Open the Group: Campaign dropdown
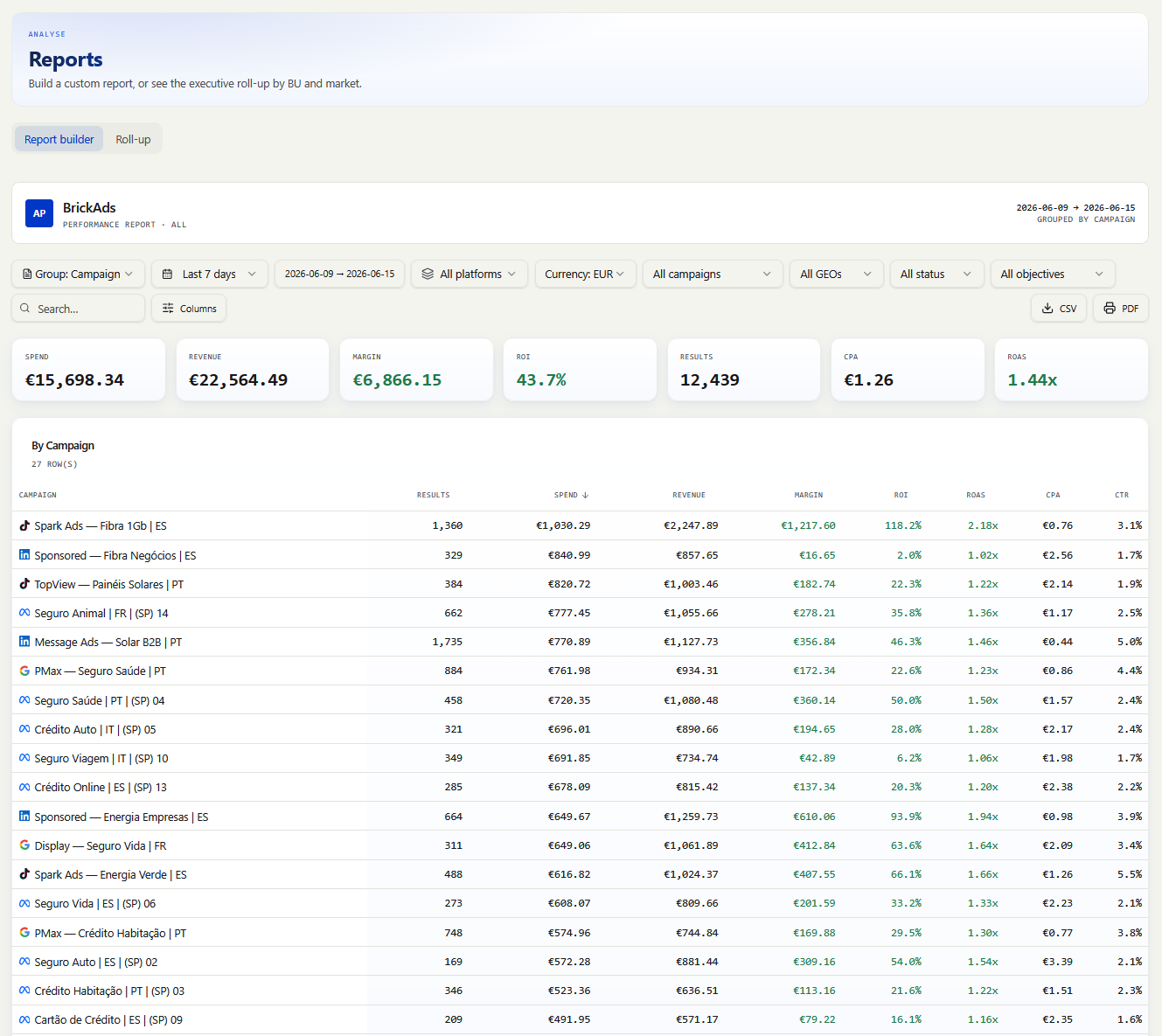 pyautogui.click(x=78, y=274)
